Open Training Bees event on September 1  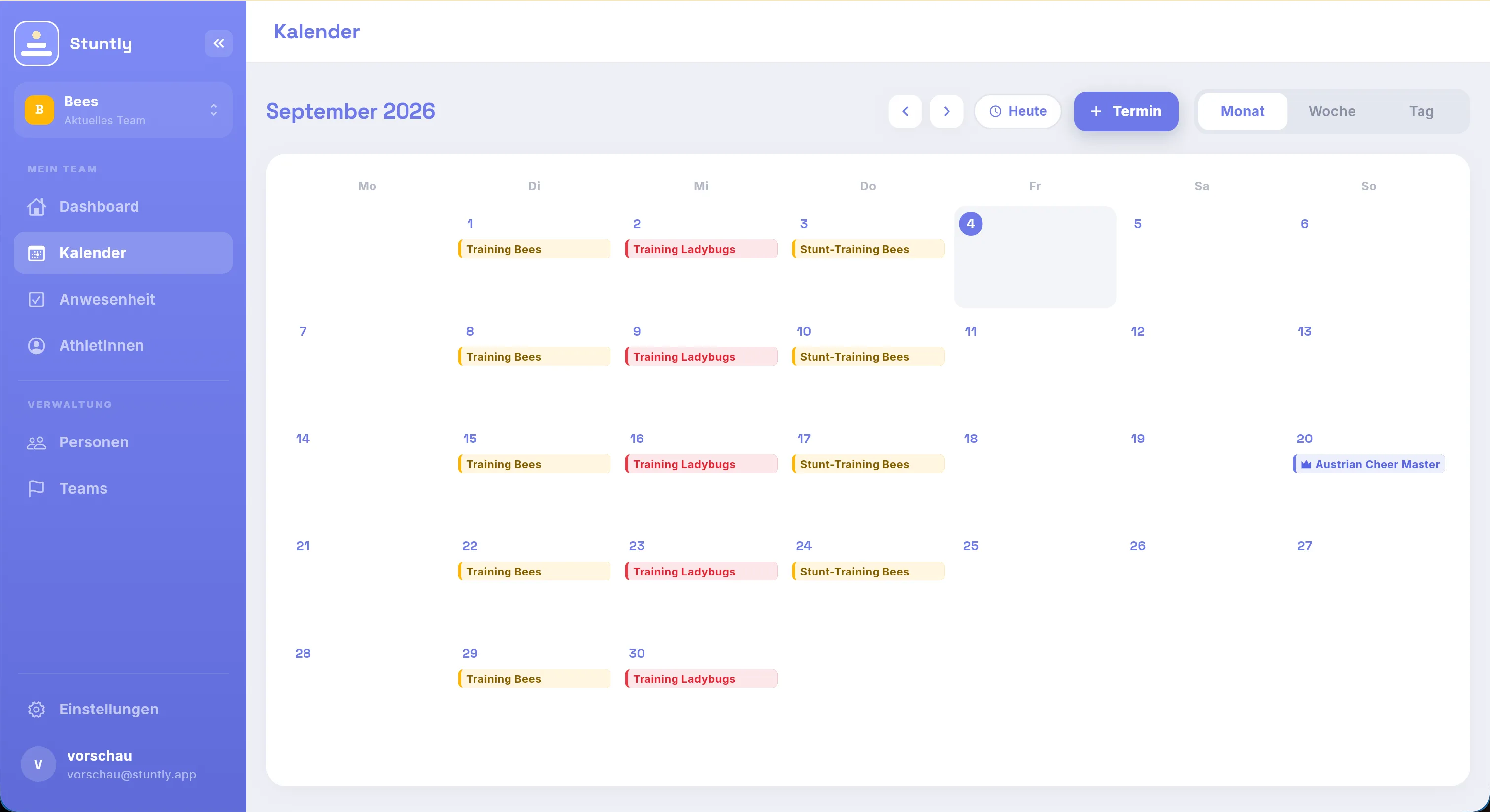535,249
